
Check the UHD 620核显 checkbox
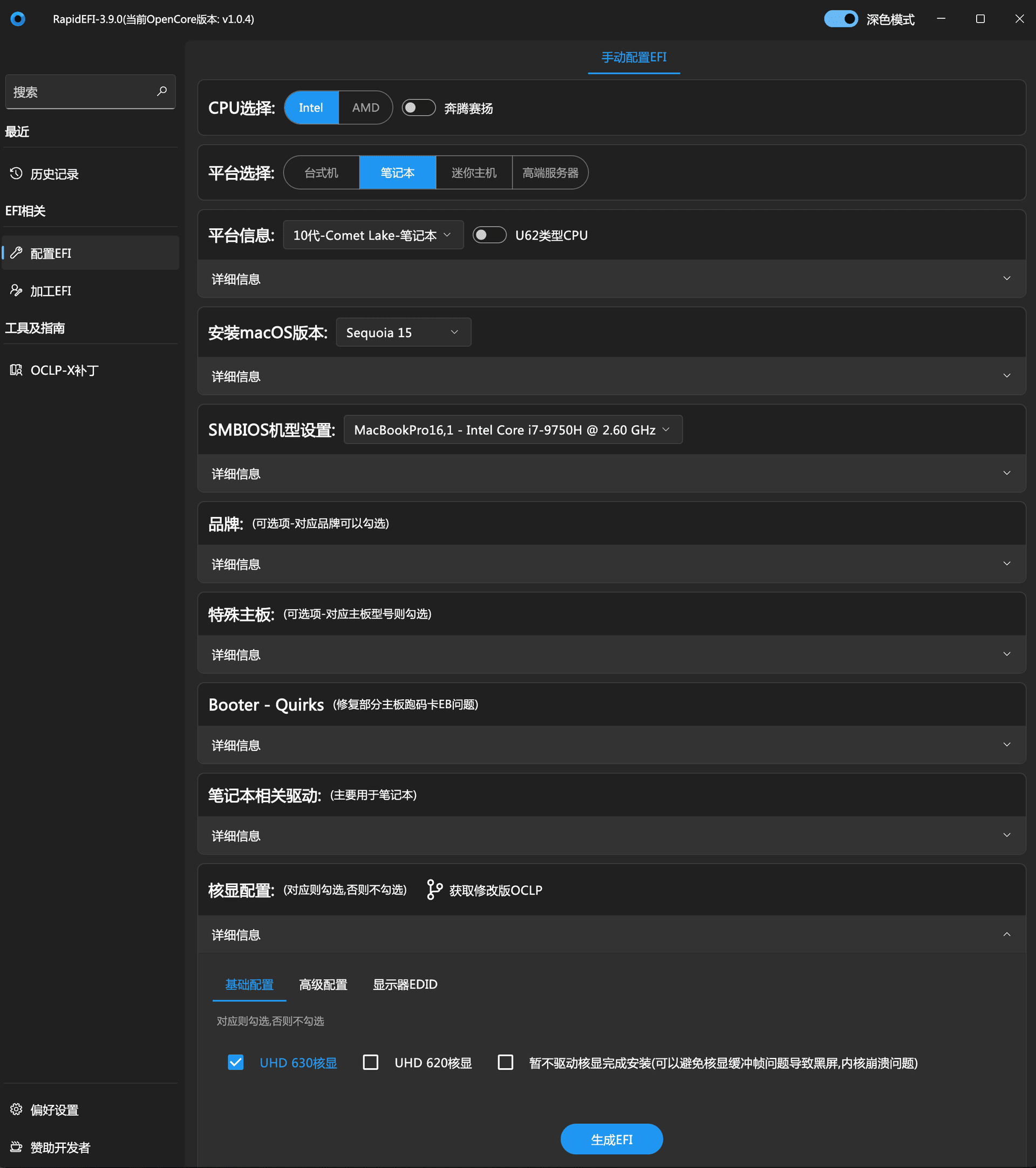[x=370, y=1062]
